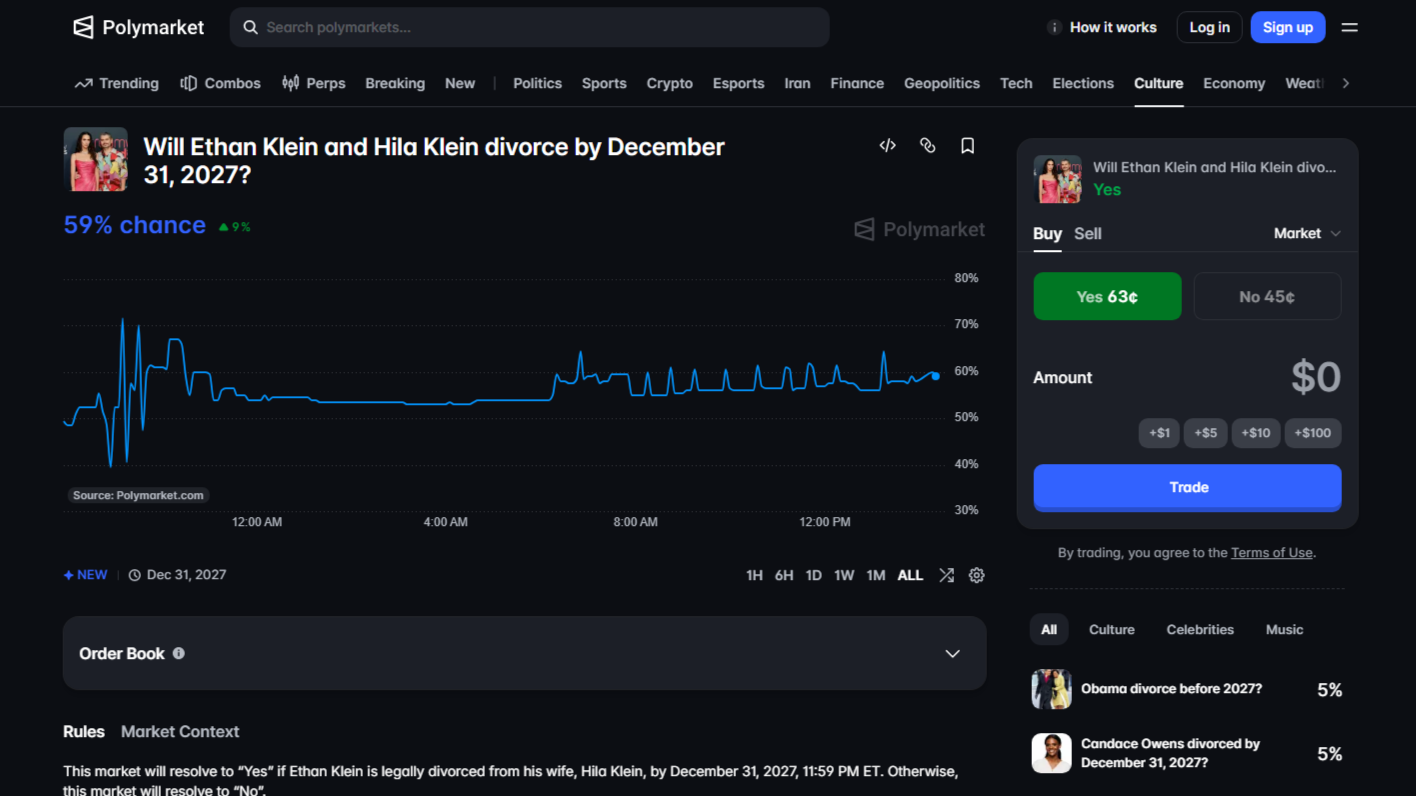This screenshot has width=1416, height=796.
Task: Click the blue Trade button
Action: coord(1187,487)
